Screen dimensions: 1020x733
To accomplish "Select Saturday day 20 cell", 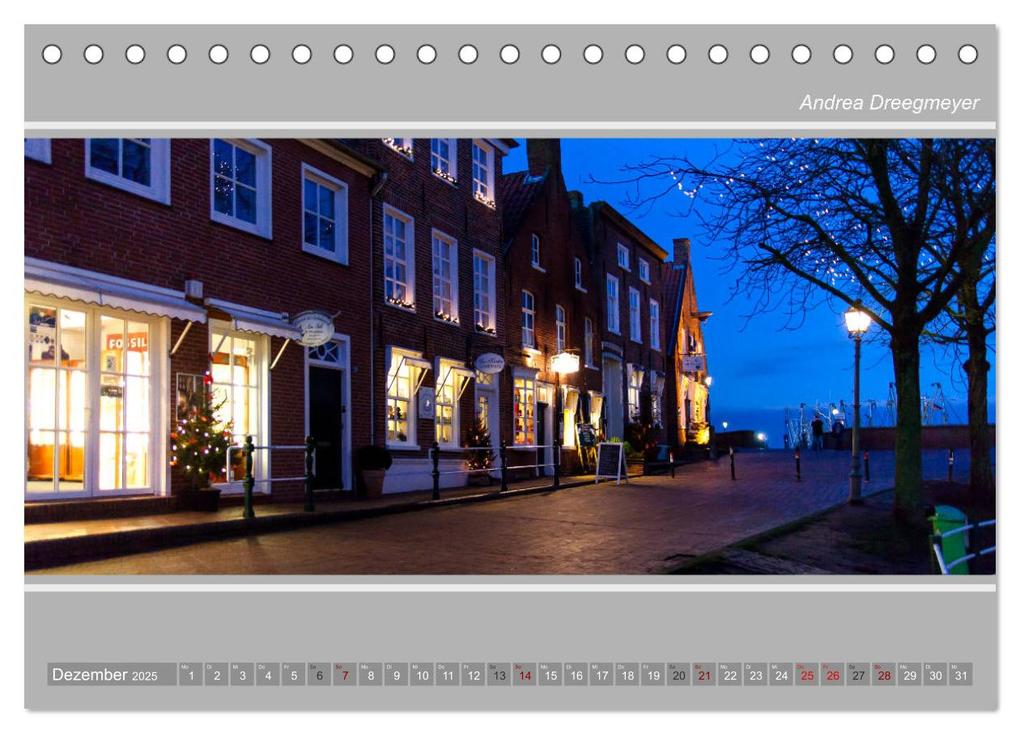I will (679, 674).
